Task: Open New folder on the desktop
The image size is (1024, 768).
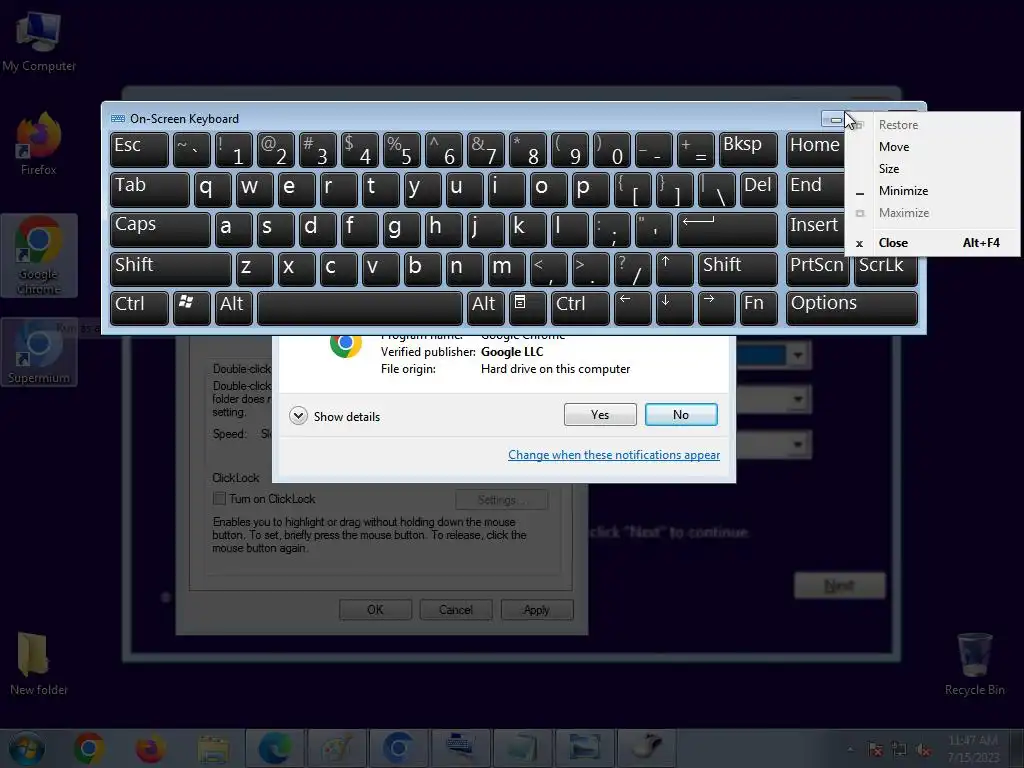Action: [39, 664]
